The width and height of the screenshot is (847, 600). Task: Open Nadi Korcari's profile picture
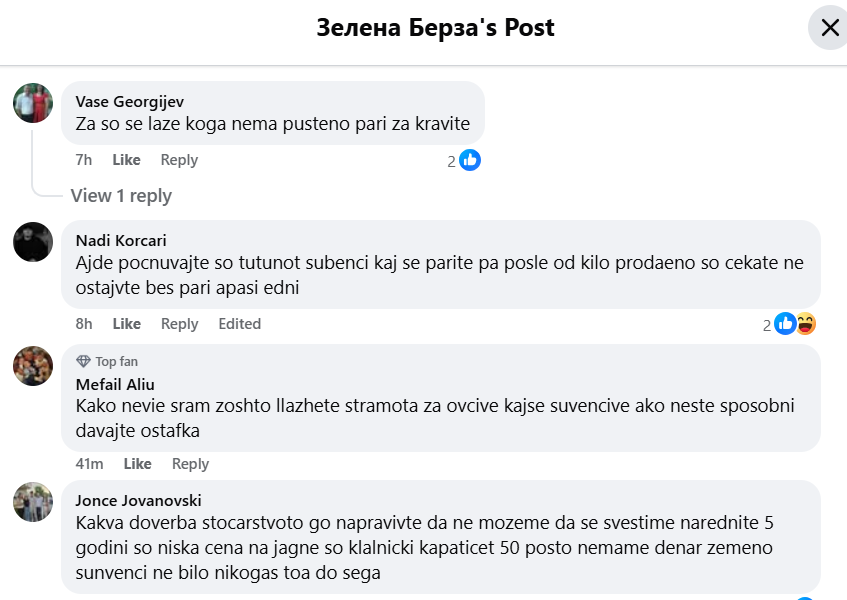coord(33,242)
